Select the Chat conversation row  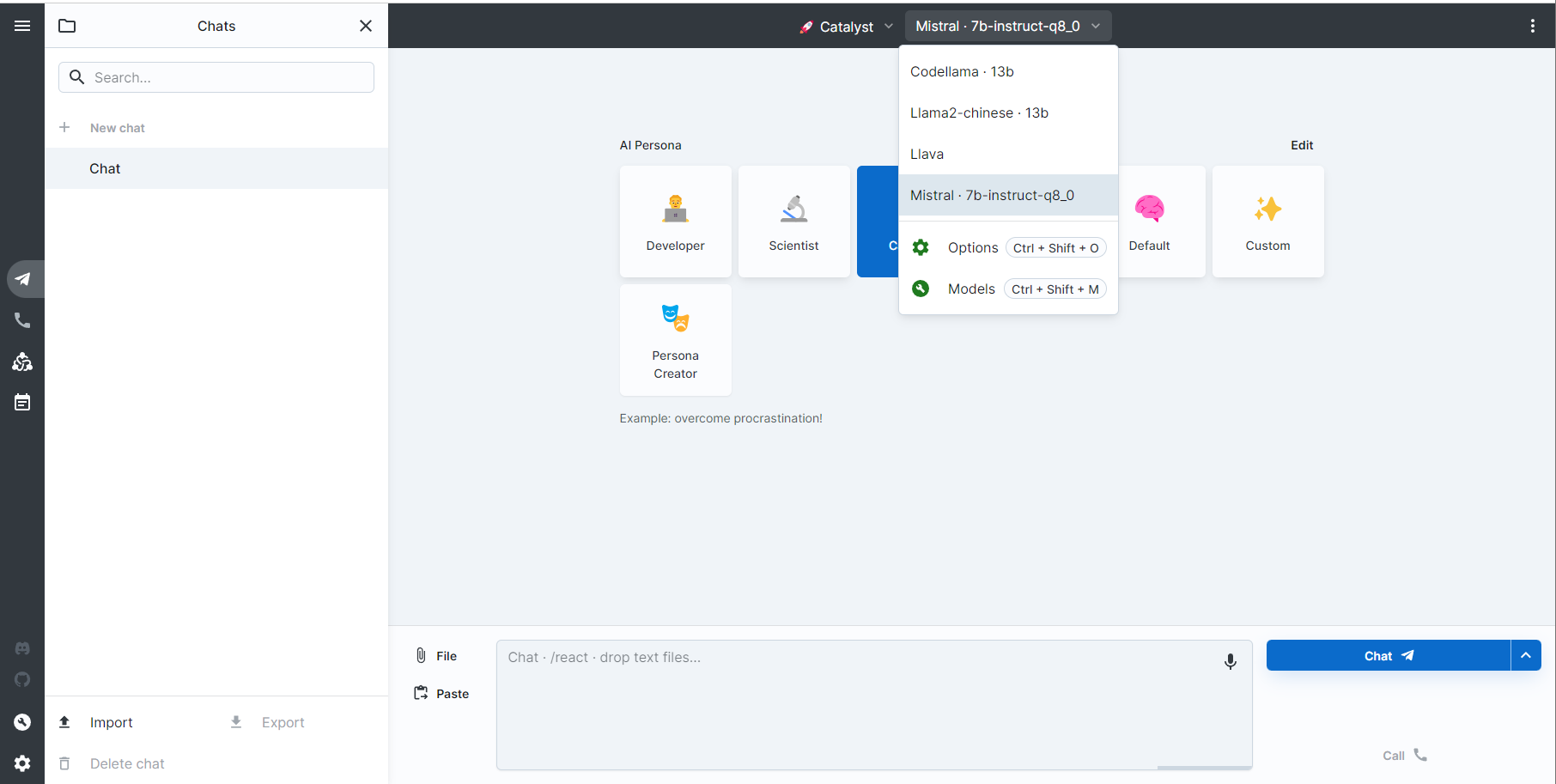(216, 168)
